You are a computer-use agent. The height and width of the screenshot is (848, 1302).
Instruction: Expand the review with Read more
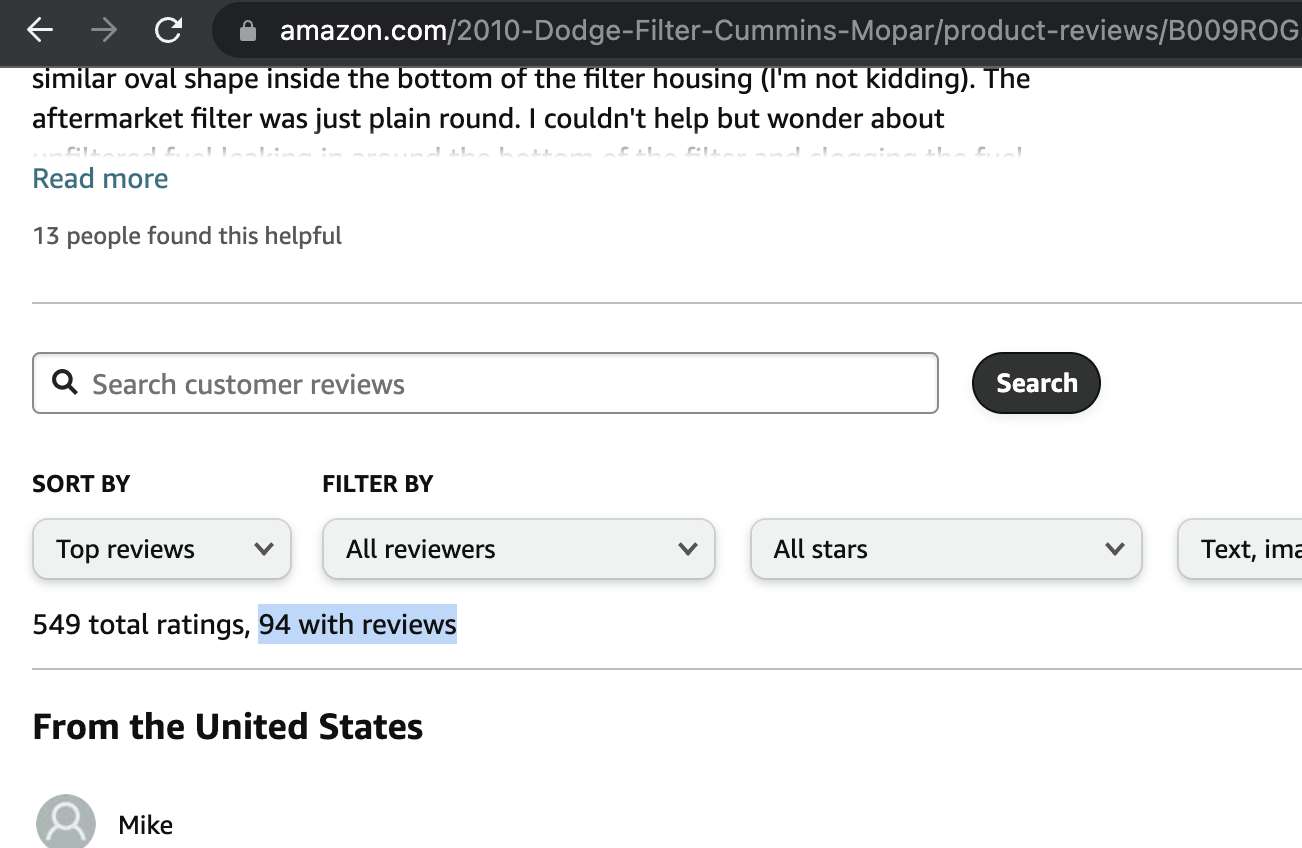(x=100, y=179)
